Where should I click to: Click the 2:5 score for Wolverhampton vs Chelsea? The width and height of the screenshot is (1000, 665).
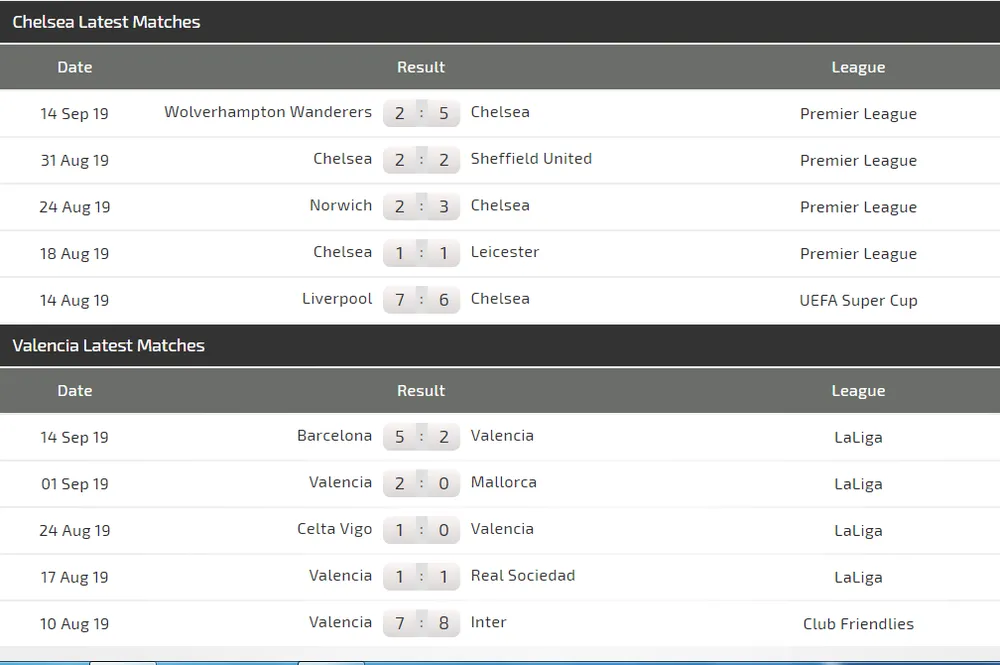pyautogui.click(x=421, y=113)
